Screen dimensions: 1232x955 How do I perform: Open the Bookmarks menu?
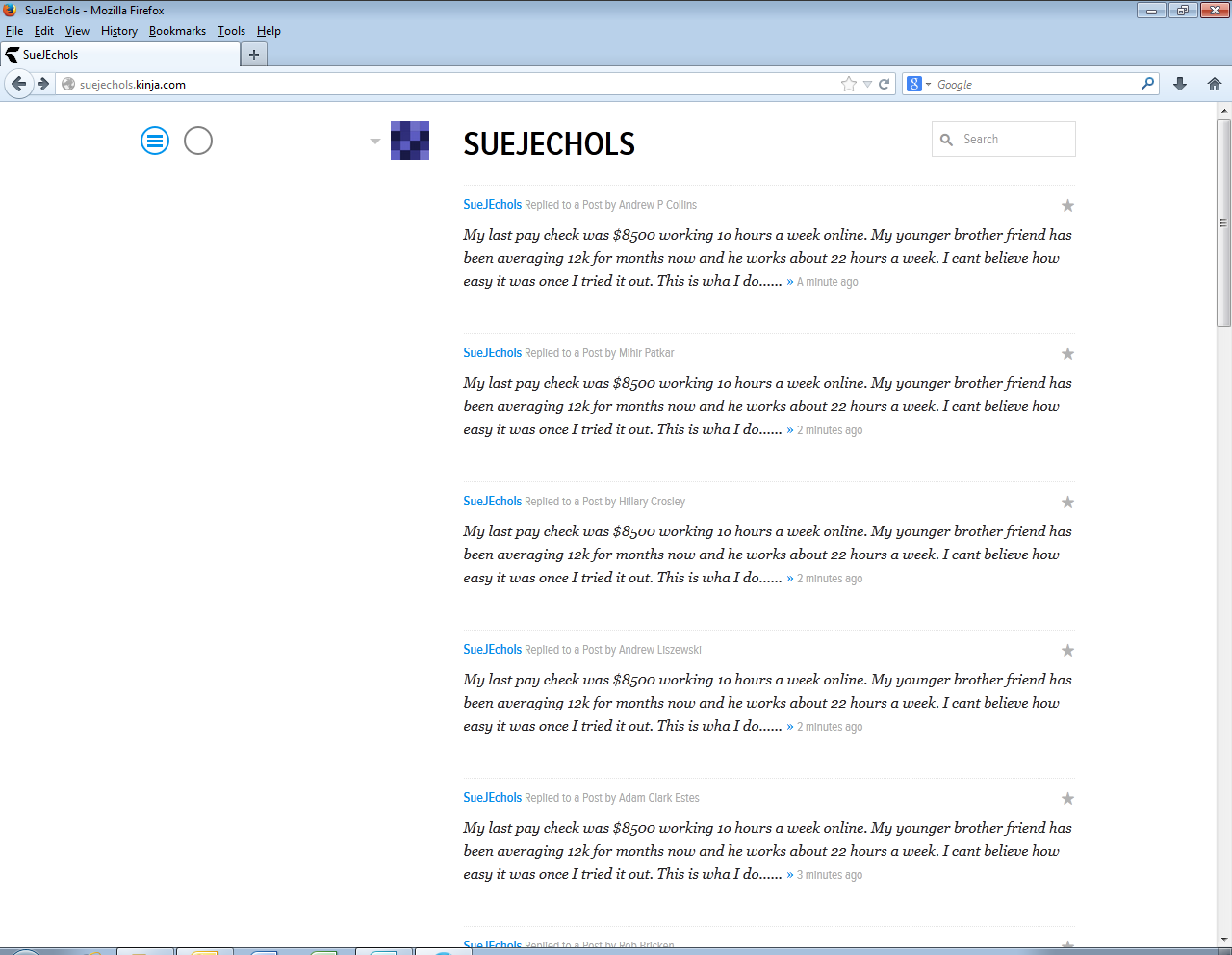[177, 31]
